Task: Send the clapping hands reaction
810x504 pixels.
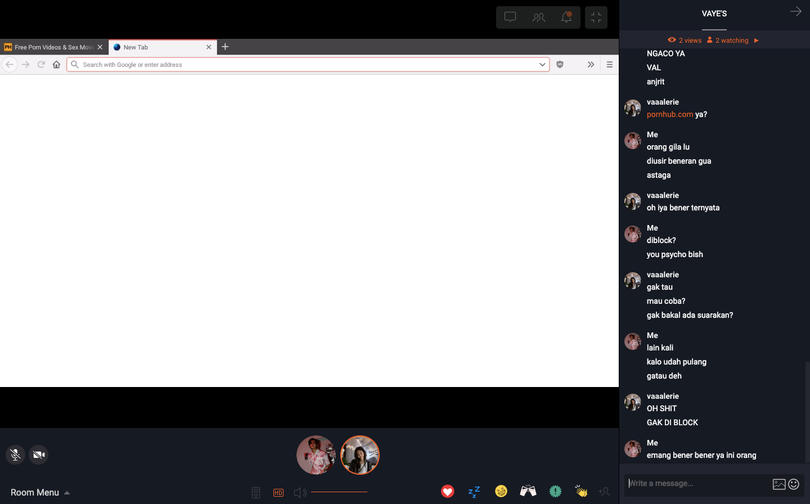Action: pyautogui.click(x=582, y=491)
